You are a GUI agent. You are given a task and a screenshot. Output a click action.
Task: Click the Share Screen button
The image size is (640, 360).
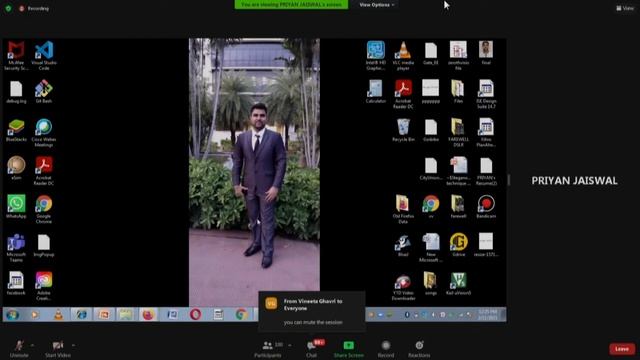point(349,349)
